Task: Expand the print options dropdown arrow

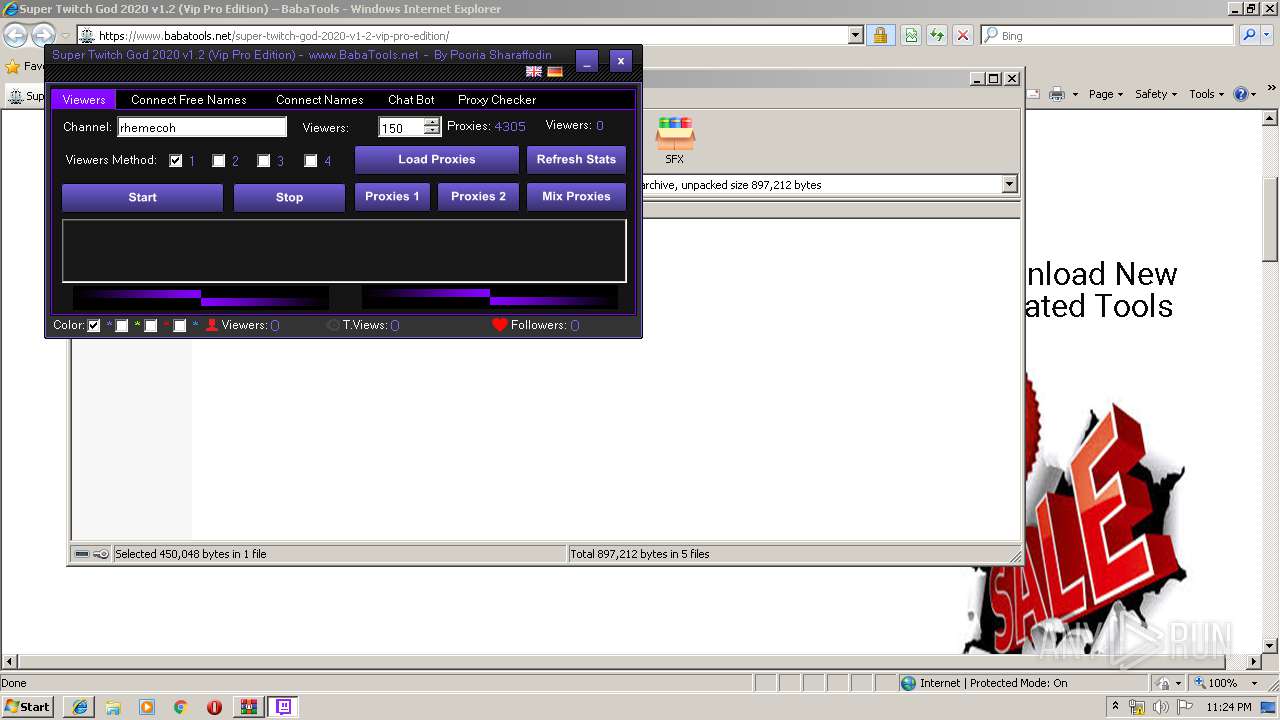Action: pos(1075,94)
